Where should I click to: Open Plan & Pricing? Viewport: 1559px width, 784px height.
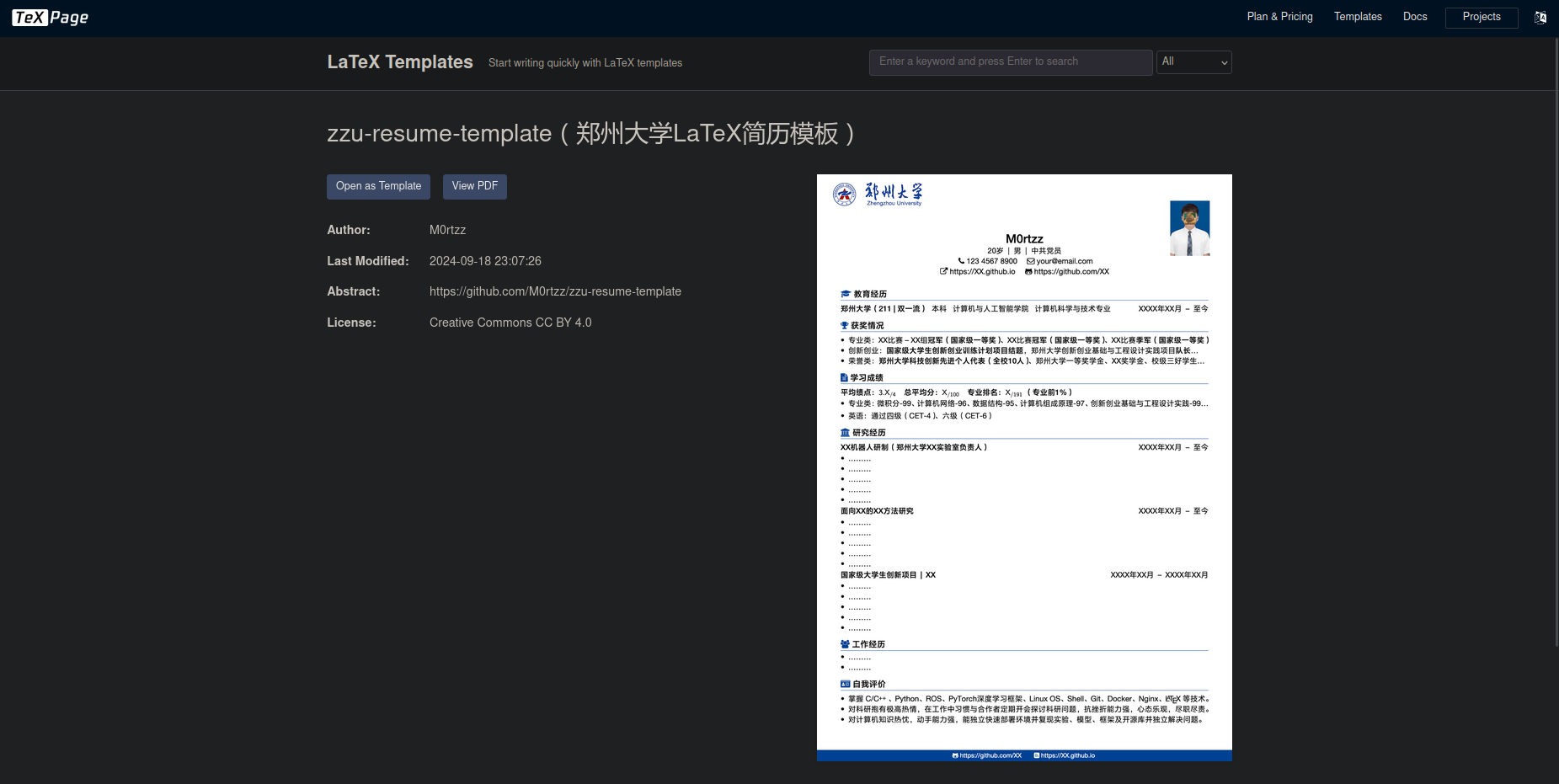[1279, 16]
